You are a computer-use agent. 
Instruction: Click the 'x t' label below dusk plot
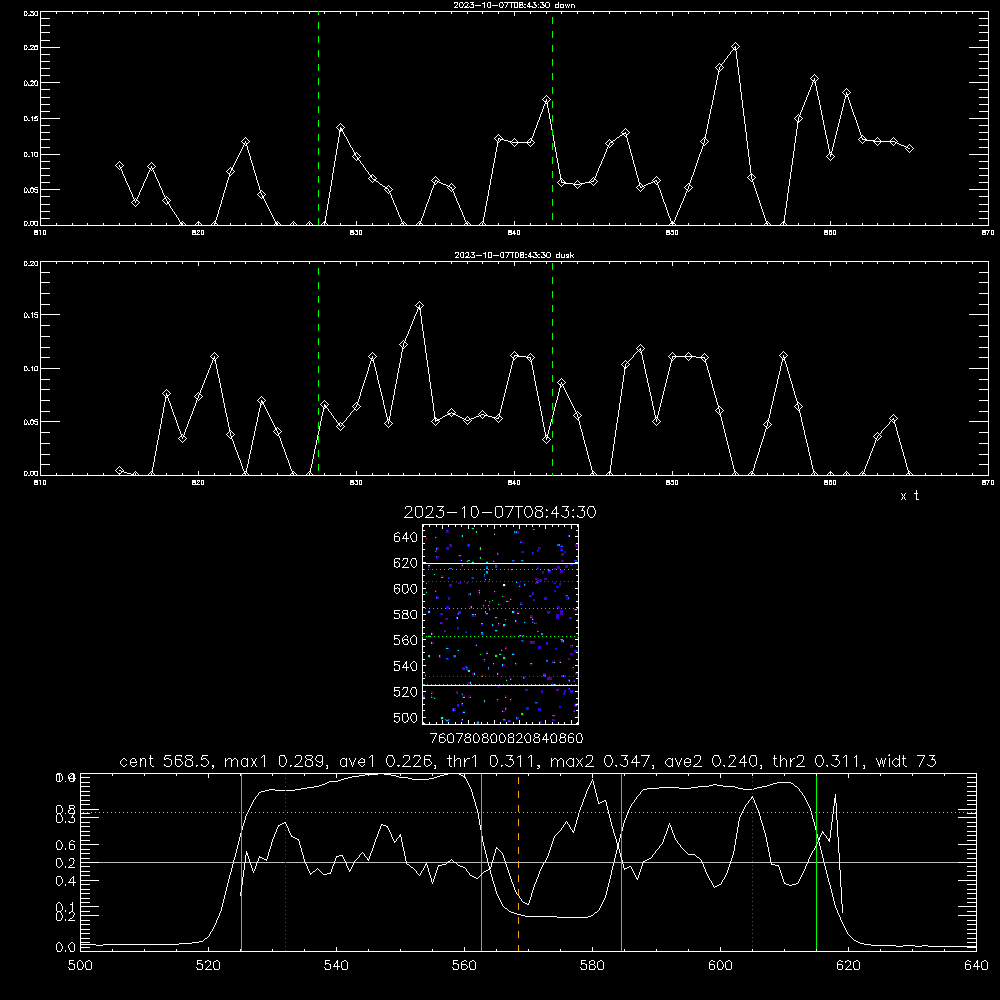909,496
